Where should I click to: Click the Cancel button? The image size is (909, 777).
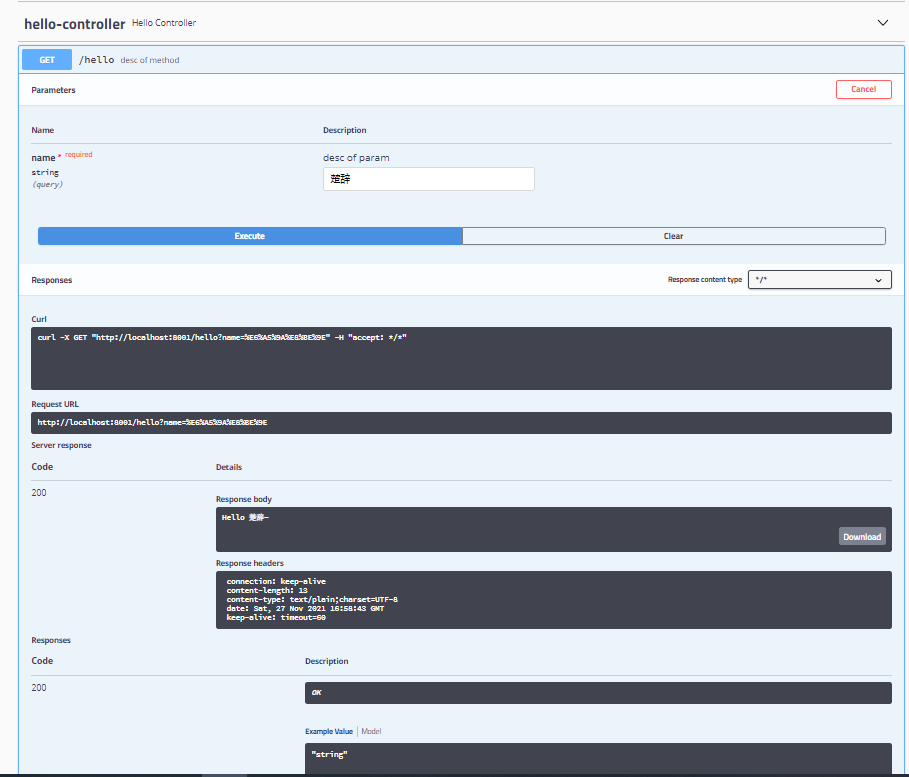click(x=862, y=89)
